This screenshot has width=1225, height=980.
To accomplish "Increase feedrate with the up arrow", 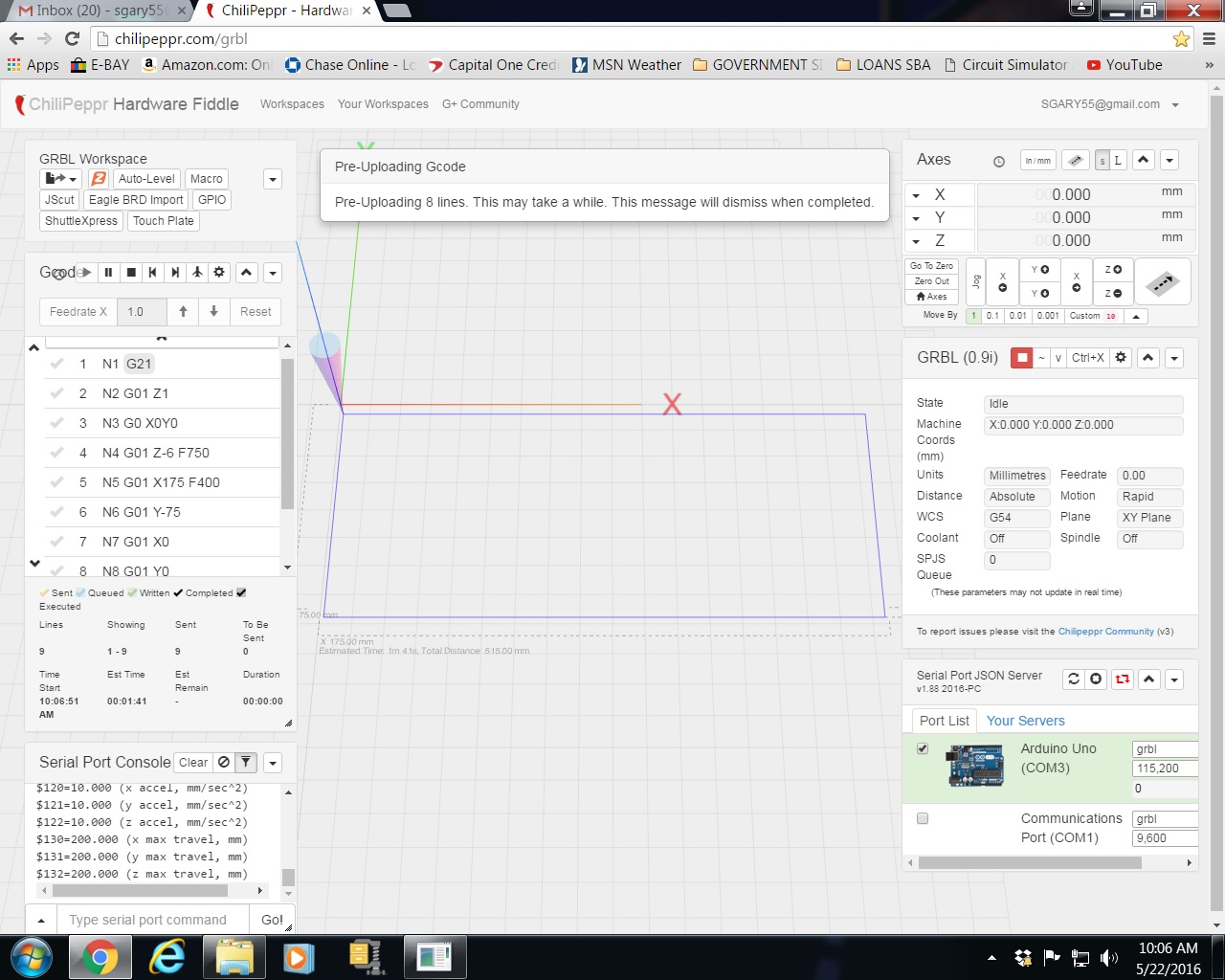I will (183, 312).
